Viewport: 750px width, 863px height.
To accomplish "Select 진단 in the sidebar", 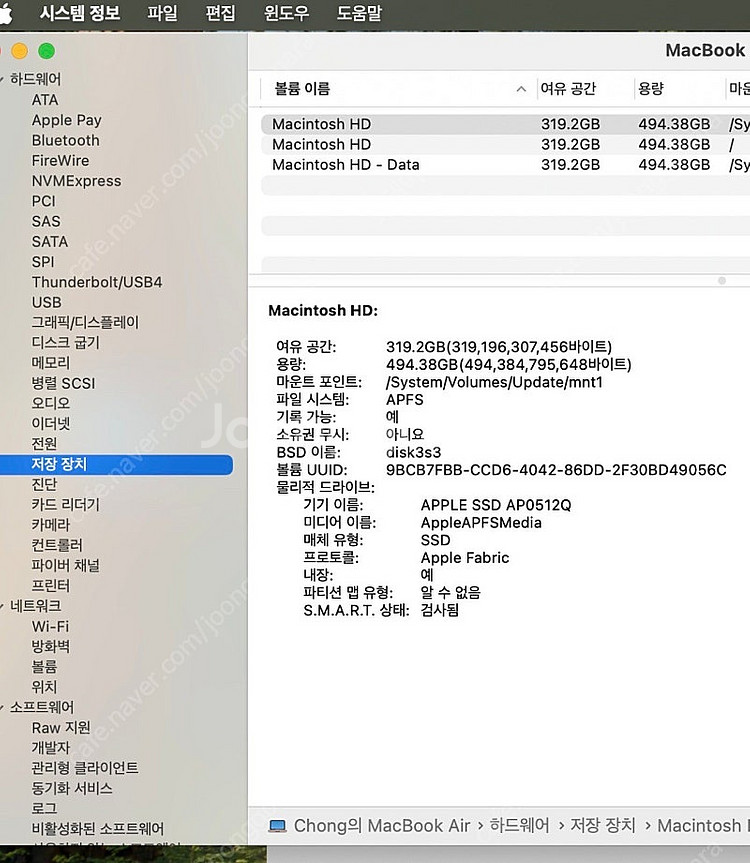I will click(44, 484).
